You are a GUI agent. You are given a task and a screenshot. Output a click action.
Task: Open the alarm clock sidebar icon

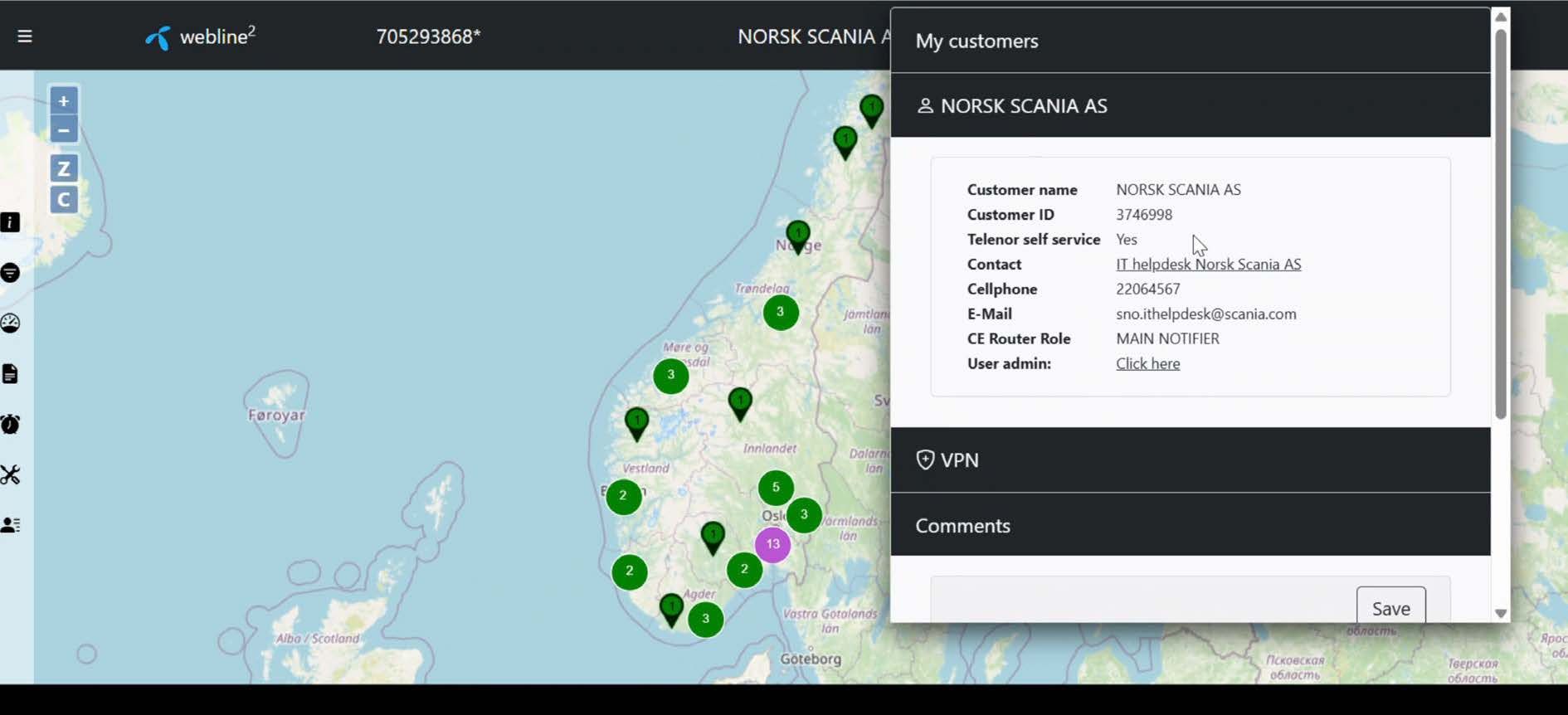[10, 425]
